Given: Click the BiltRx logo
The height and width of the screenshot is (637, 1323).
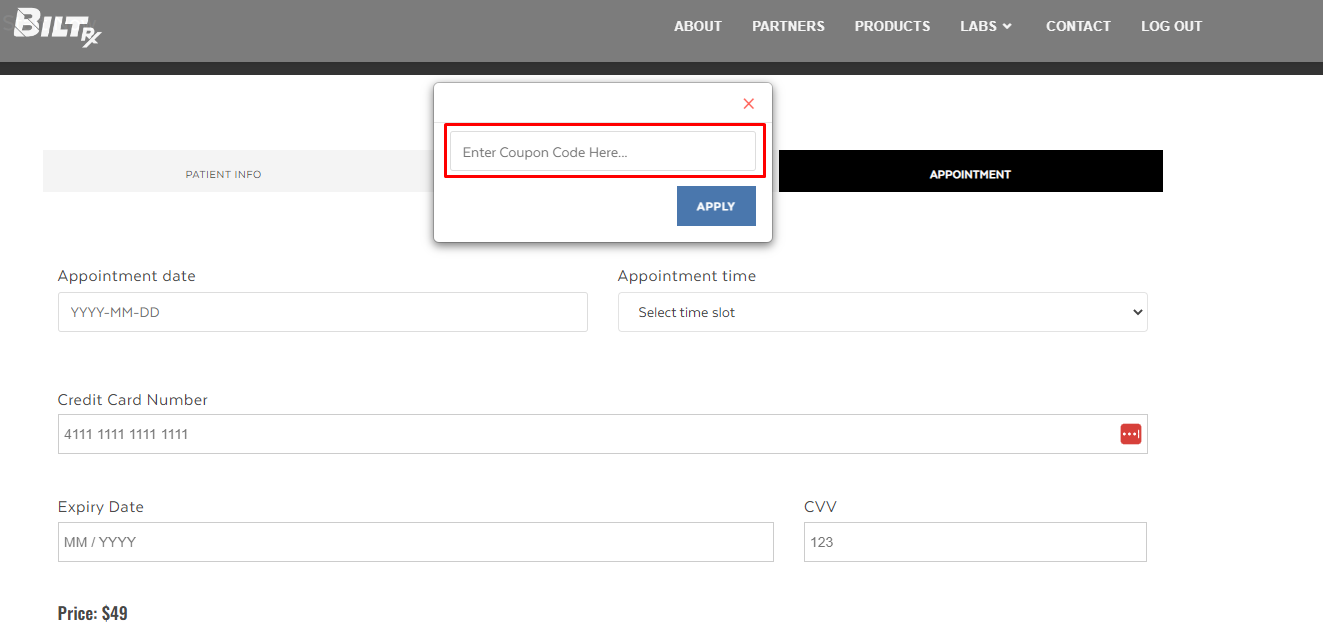Looking at the screenshot, I should pos(57,27).
